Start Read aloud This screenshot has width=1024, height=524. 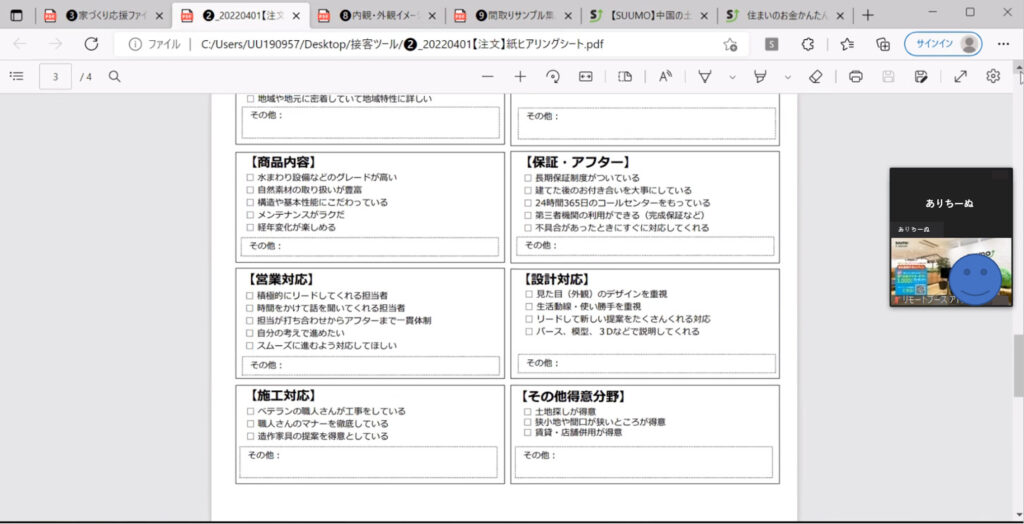(665, 76)
